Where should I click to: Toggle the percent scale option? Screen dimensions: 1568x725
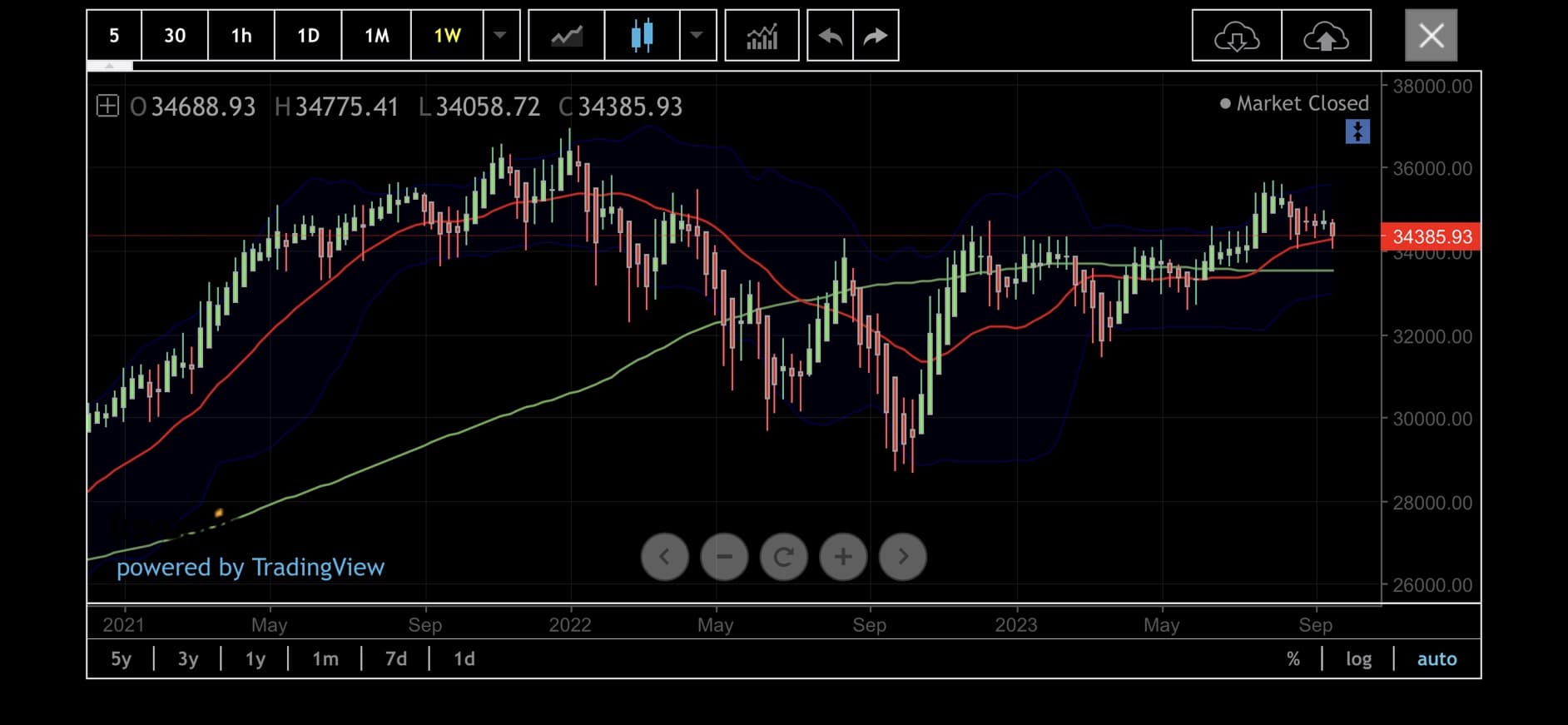[1293, 659]
